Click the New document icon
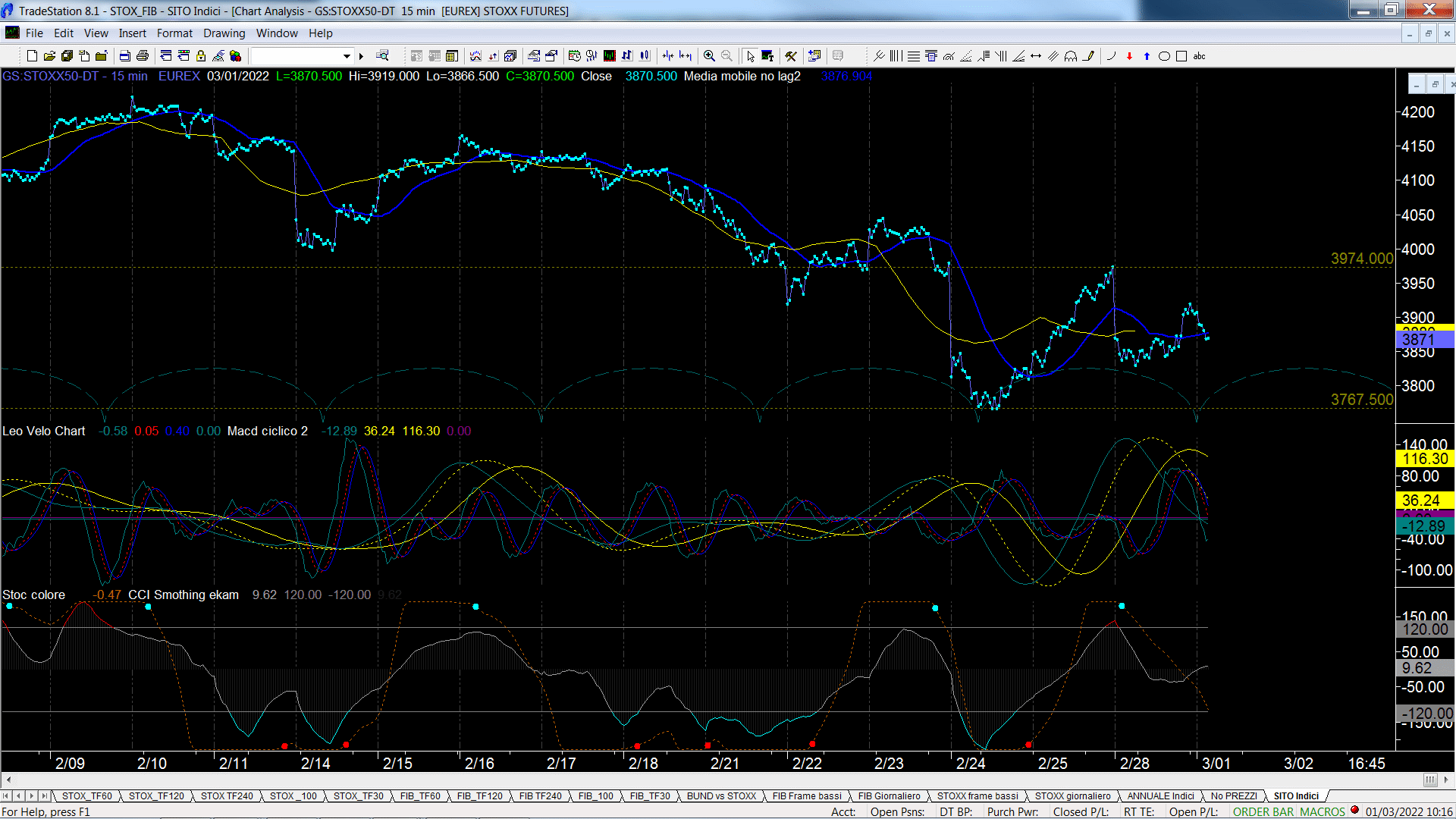Screen dimensions: 1456x819 32,56
